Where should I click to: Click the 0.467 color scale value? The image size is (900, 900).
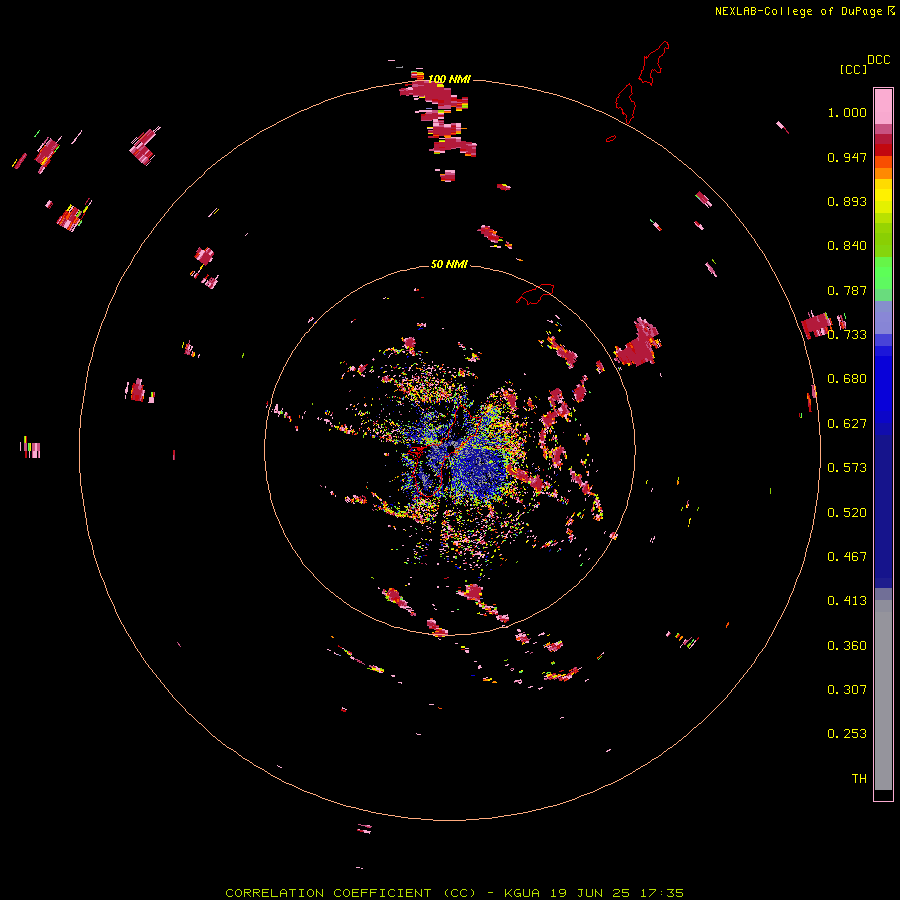(847, 557)
